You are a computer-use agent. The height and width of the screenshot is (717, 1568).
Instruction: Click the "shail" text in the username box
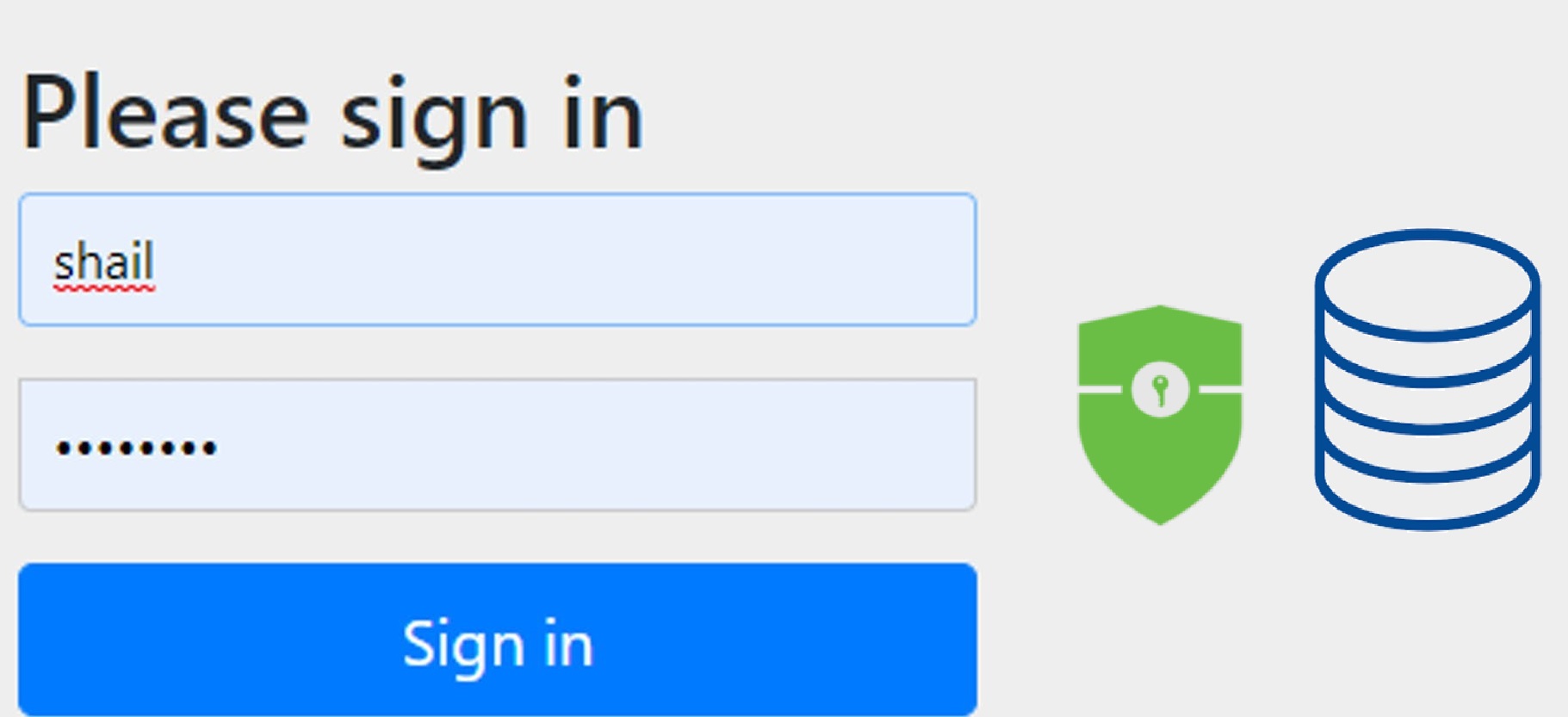[x=103, y=262]
